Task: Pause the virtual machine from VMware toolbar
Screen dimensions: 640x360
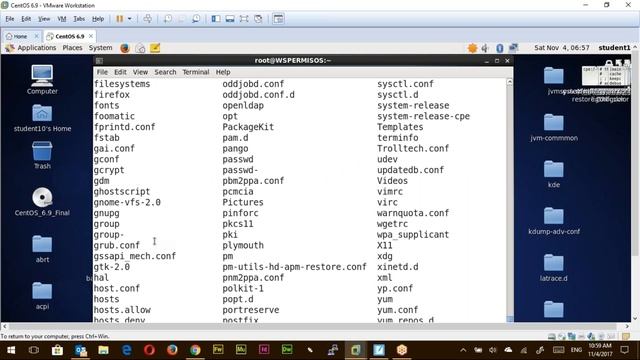Action: click(x=120, y=19)
